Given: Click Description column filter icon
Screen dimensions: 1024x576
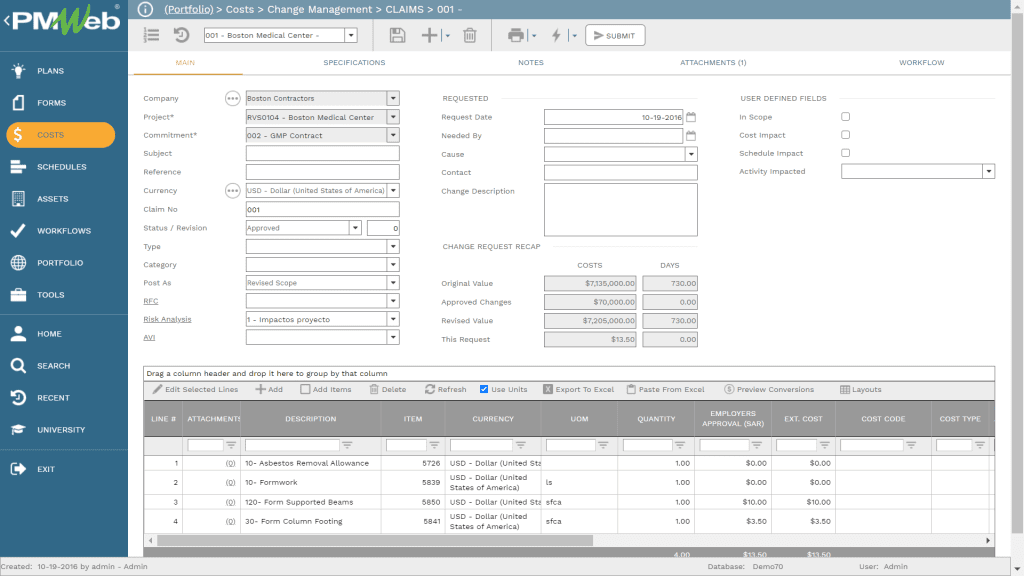Looking at the screenshot, I should coord(347,445).
